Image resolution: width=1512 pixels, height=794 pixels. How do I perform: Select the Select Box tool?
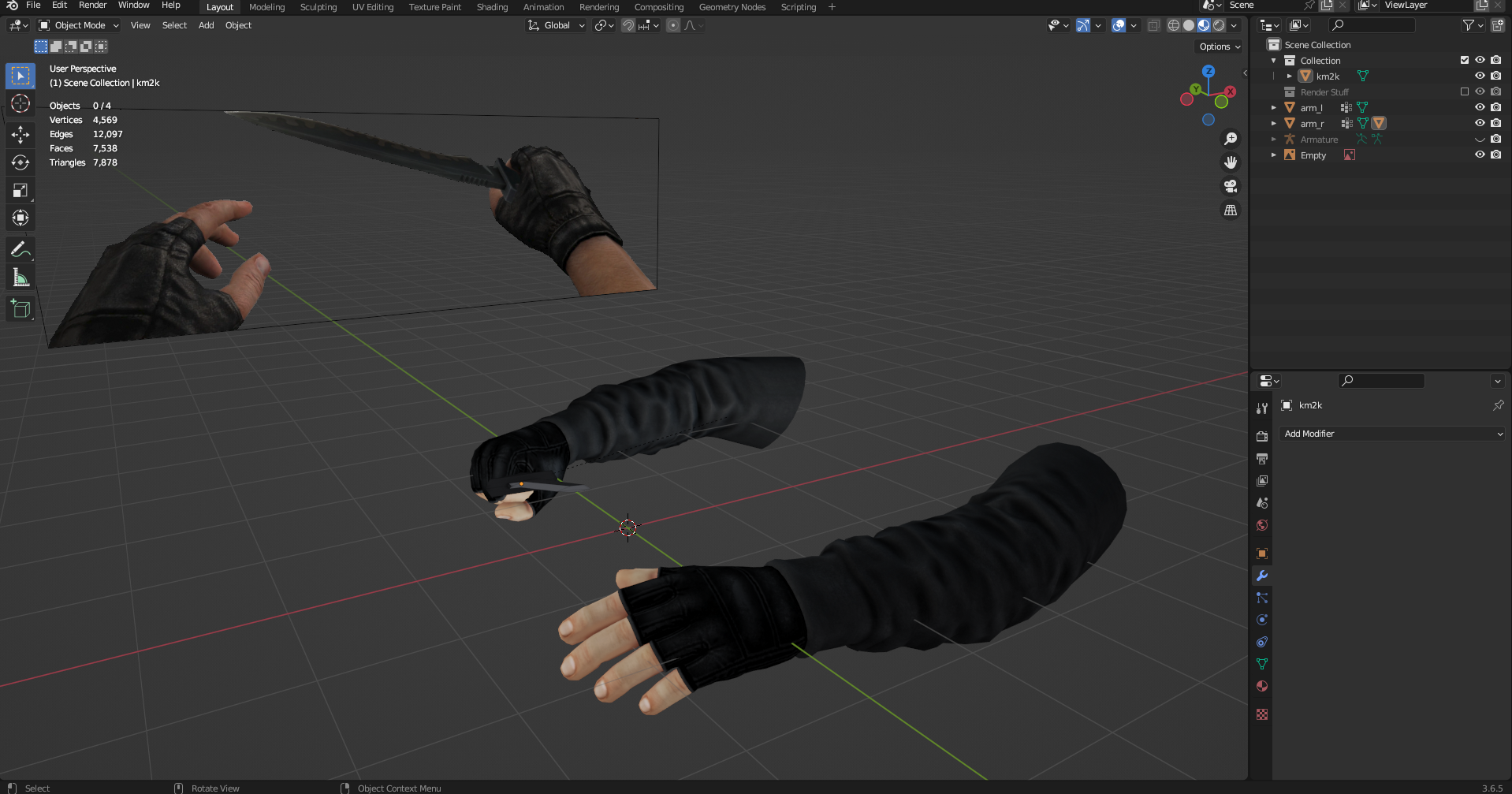(20, 76)
